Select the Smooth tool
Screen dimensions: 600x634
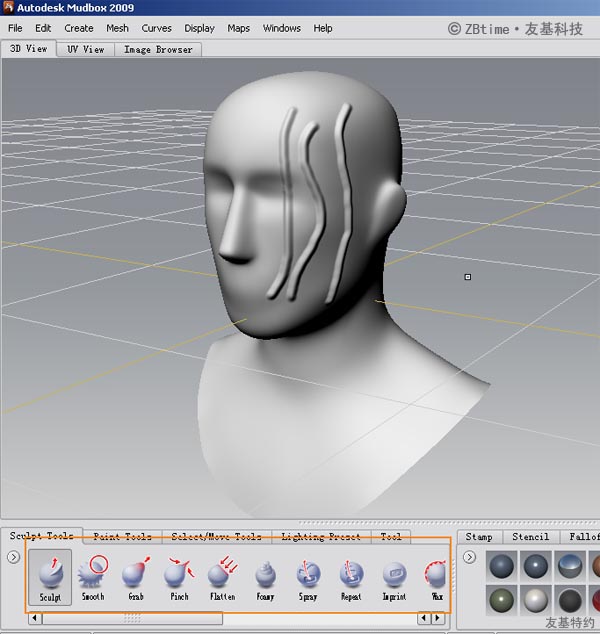(93, 577)
